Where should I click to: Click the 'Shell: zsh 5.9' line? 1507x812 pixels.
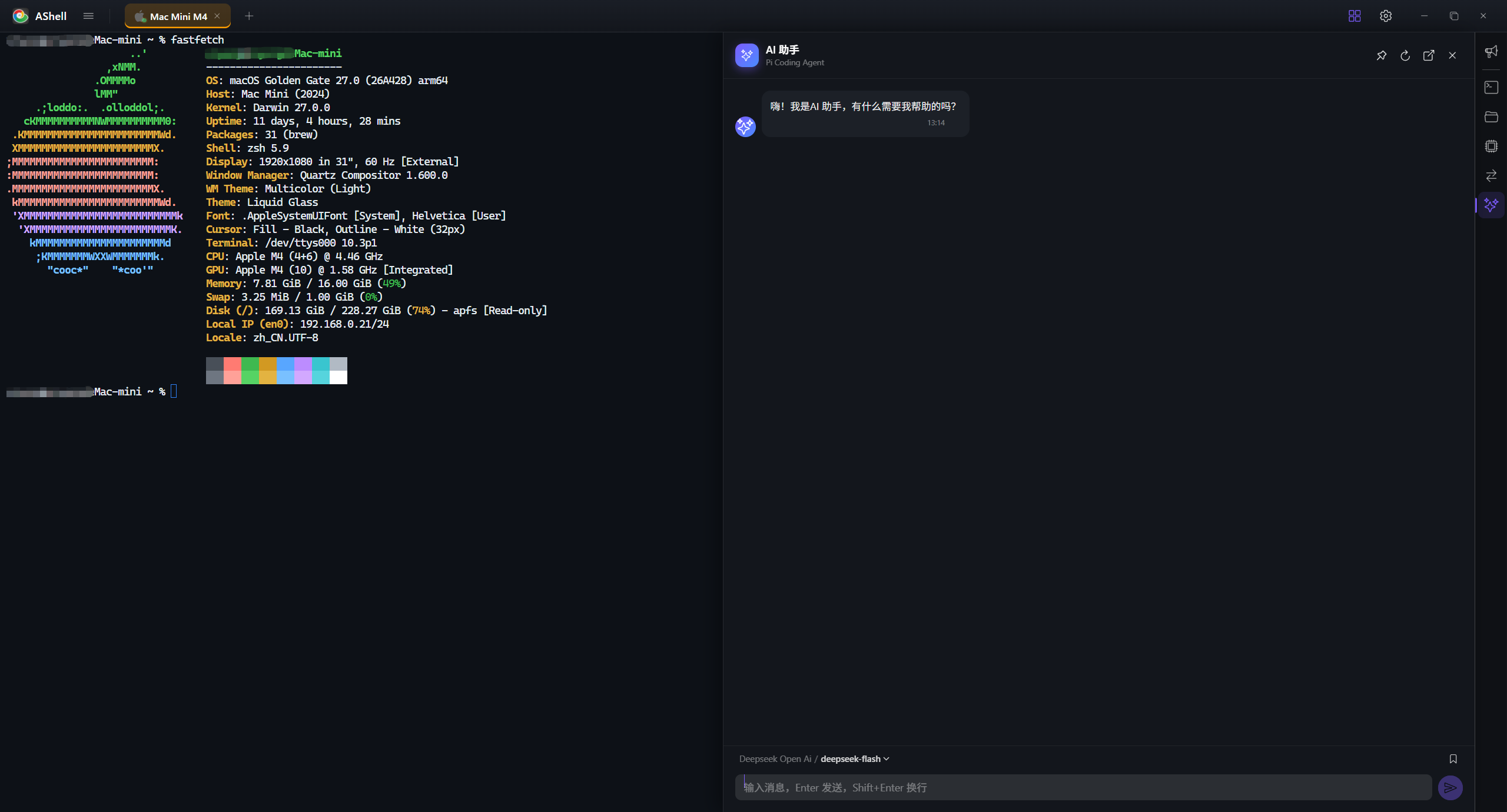point(247,148)
